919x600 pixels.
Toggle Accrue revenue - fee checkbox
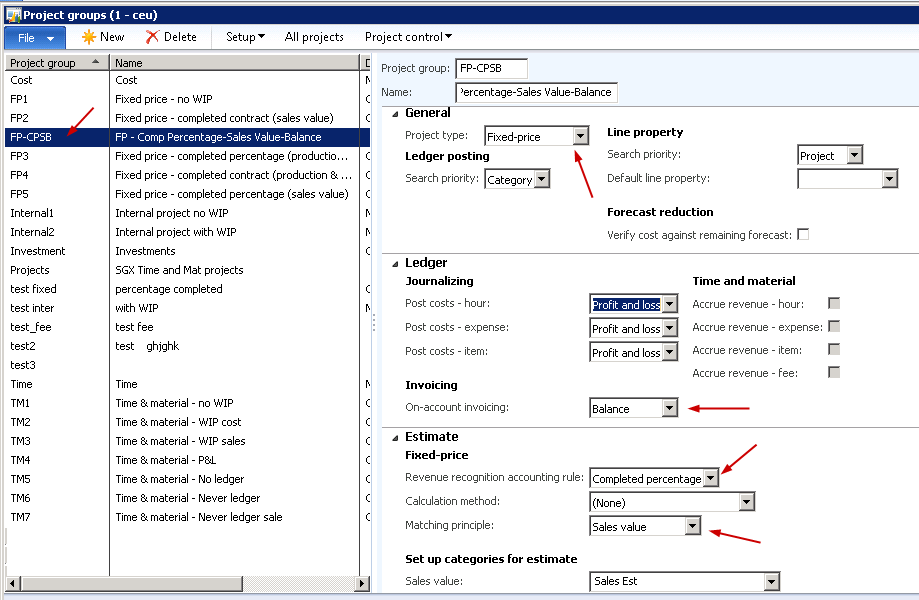click(834, 372)
